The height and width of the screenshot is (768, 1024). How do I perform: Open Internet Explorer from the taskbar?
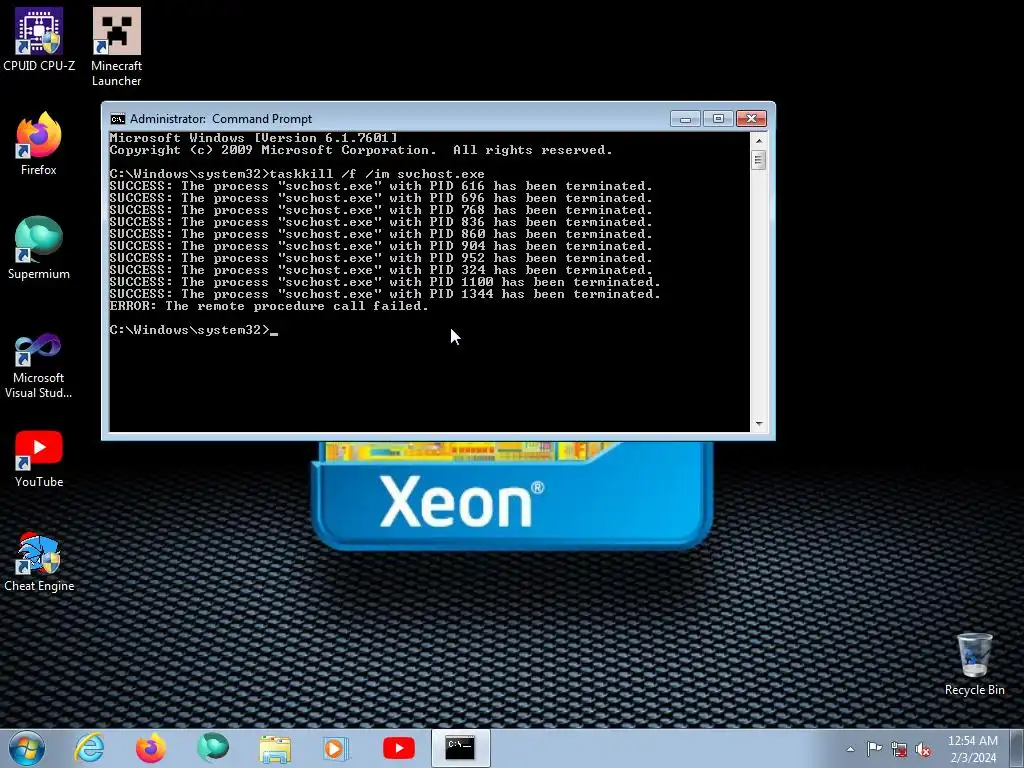89,748
